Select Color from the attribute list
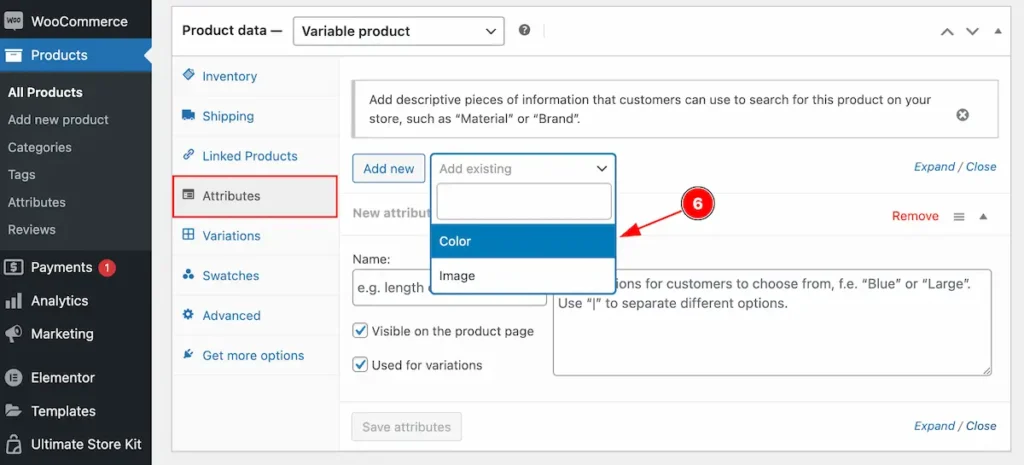1024x465 pixels. [523, 241]
